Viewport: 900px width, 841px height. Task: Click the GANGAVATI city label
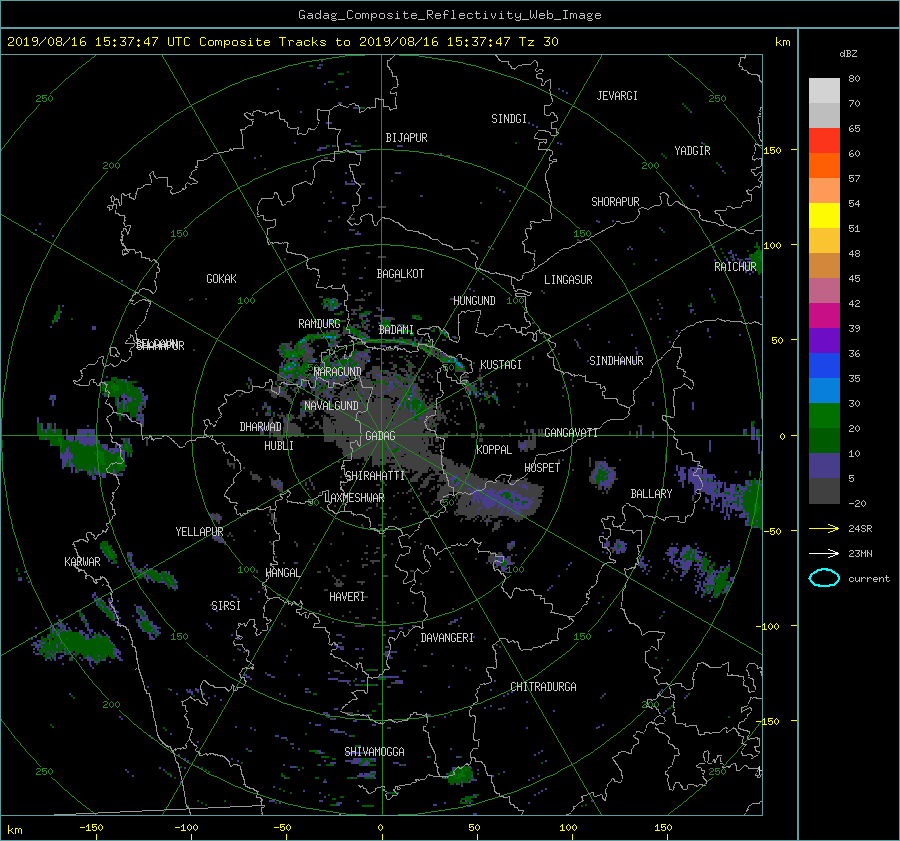coord(571,433)
